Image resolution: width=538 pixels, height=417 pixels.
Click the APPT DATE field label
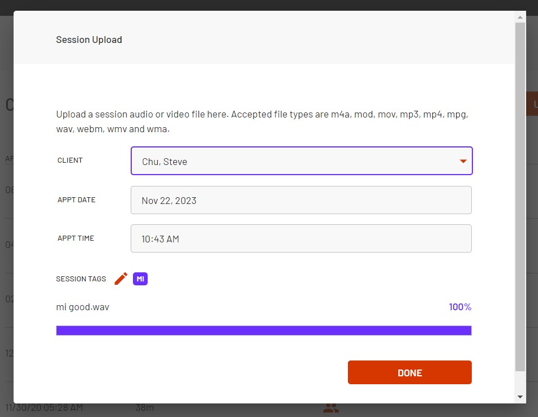coord(76,200)
